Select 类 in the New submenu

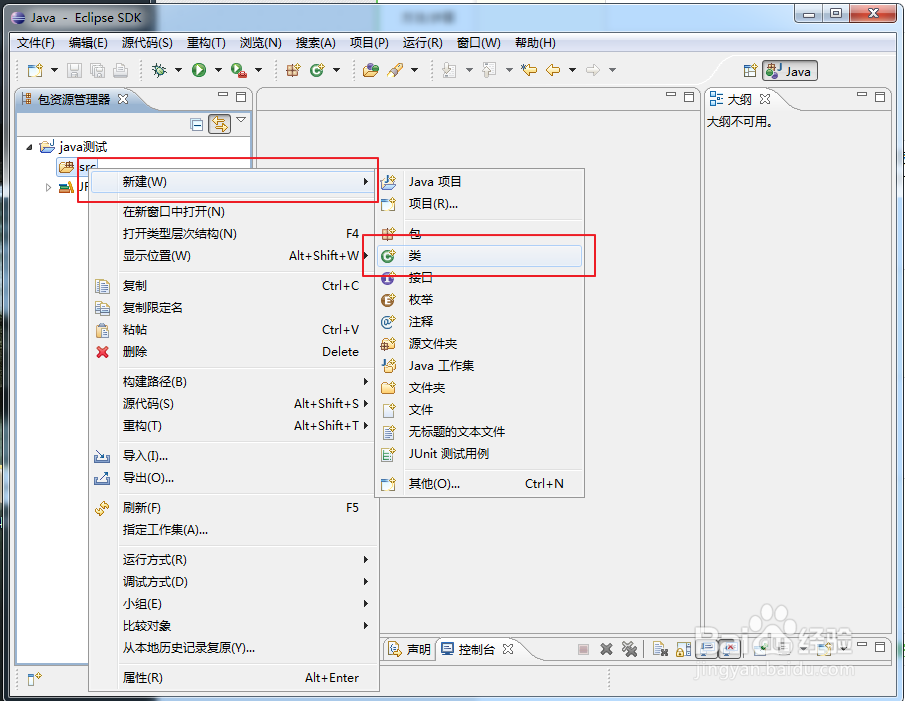[x=479, y=256]
